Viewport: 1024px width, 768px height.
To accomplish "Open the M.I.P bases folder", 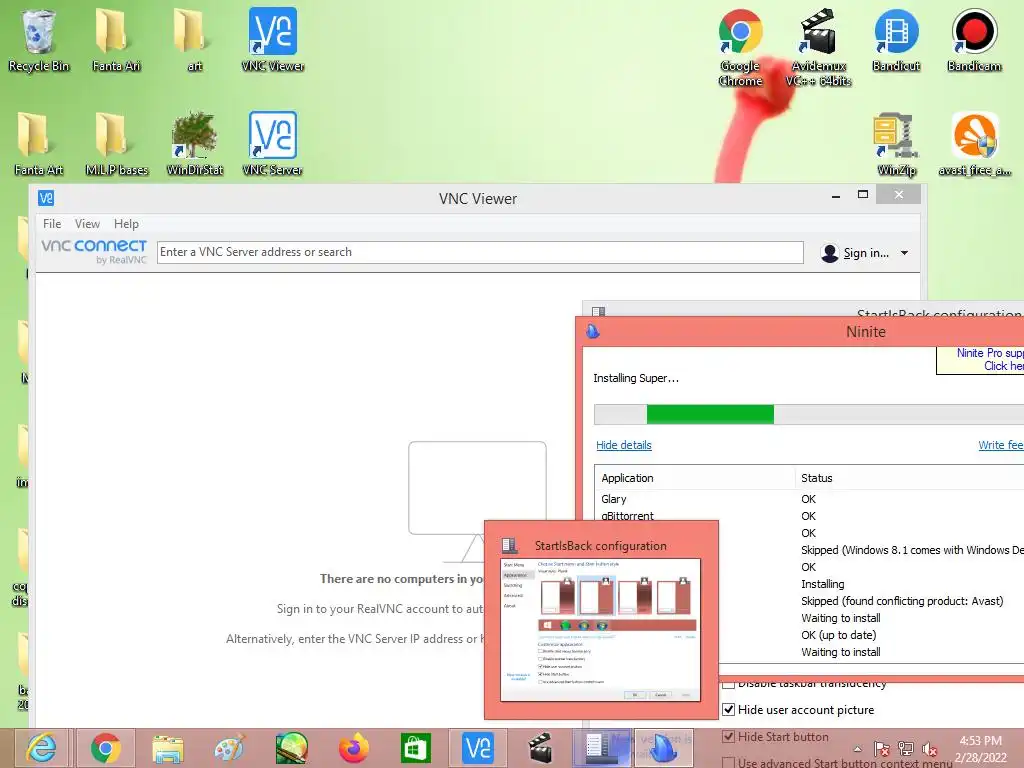I will point(116,144).
